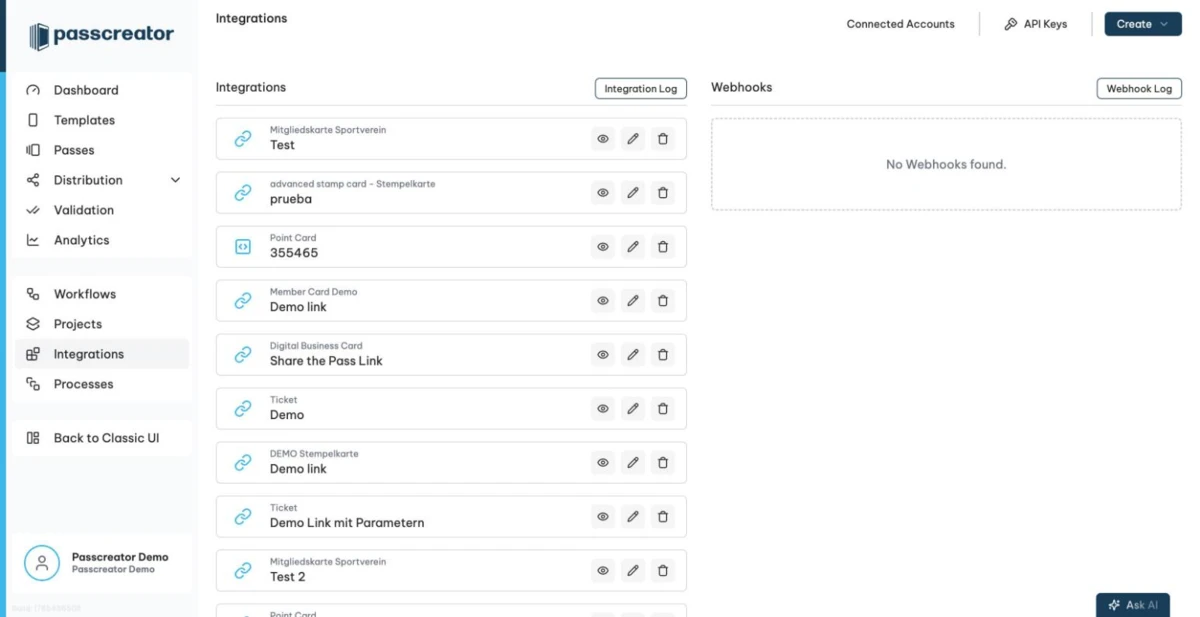Viewport: 1200px width, 617px height.
Task: Click the 'advanced stamp card - Stempelkarte' label
Action: pyautogui.click(x=352, y=184)
